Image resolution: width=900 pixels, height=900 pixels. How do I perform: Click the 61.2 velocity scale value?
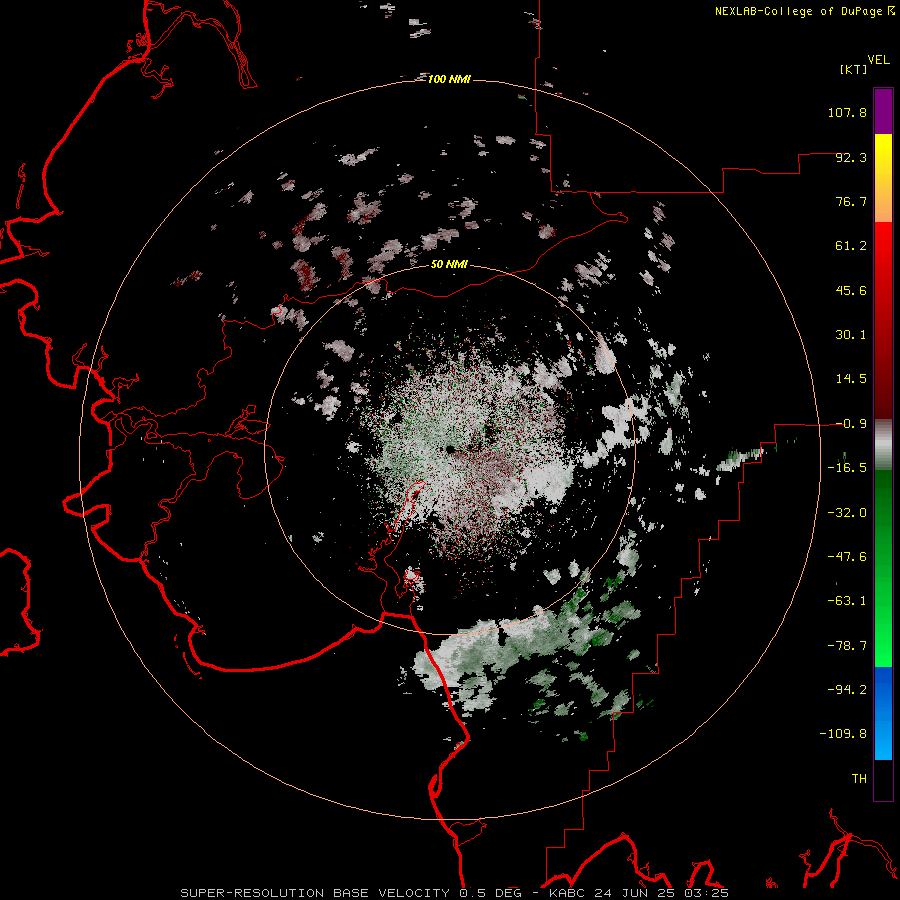click(851, 246)
